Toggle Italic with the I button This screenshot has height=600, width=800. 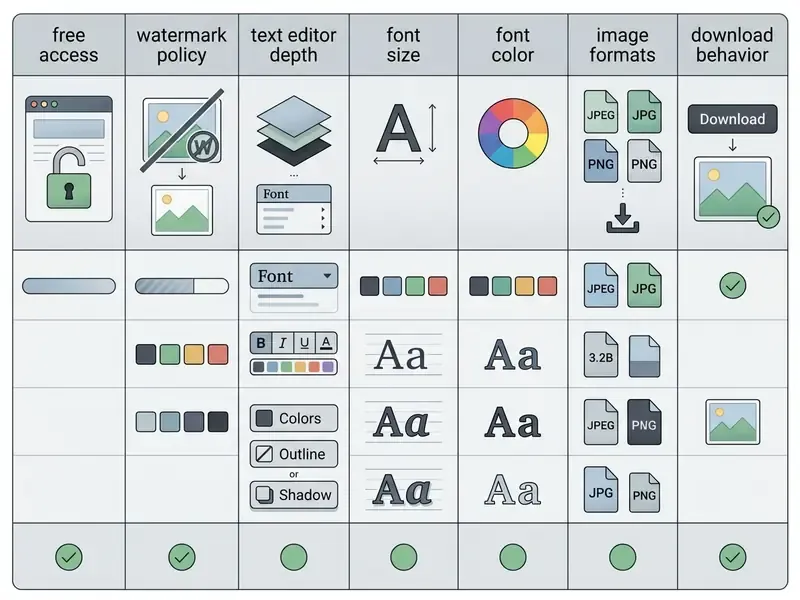283,343
